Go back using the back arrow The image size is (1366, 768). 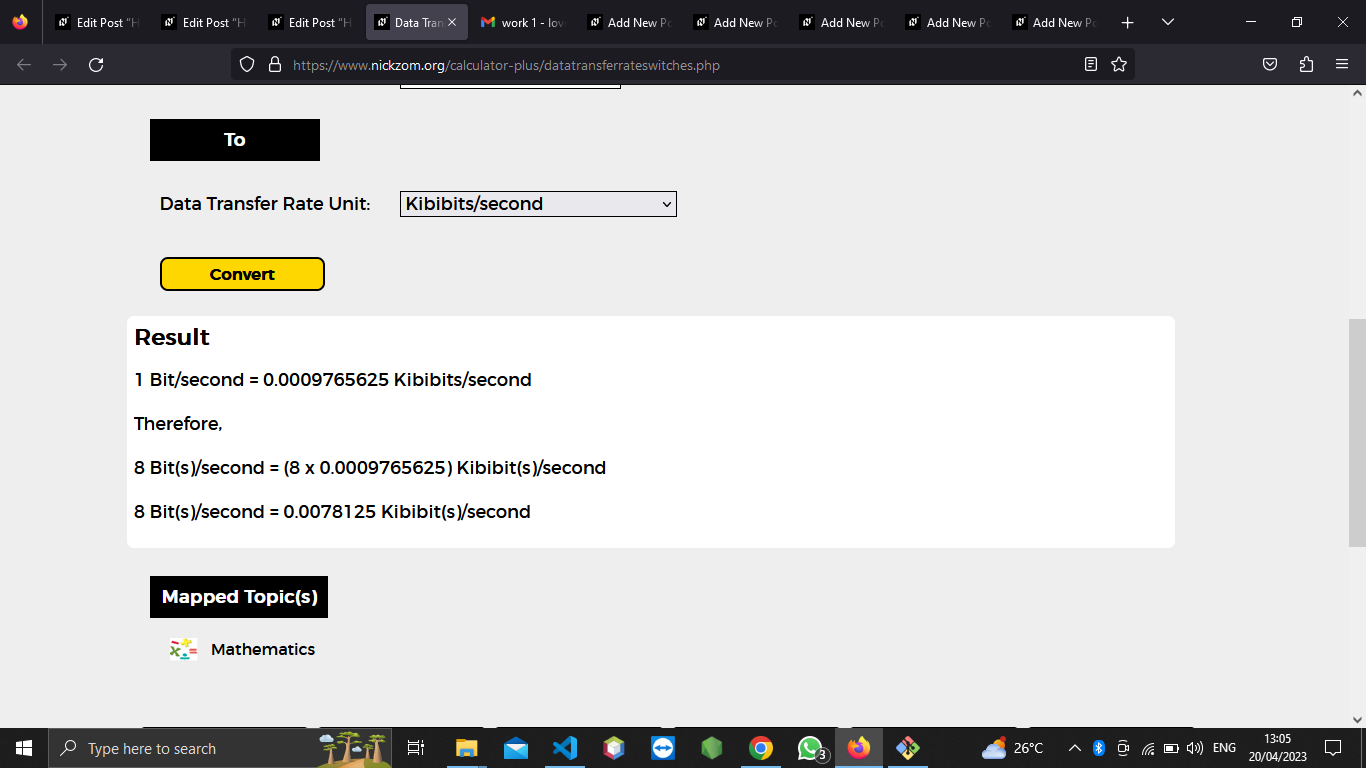[x=24, y=65]
